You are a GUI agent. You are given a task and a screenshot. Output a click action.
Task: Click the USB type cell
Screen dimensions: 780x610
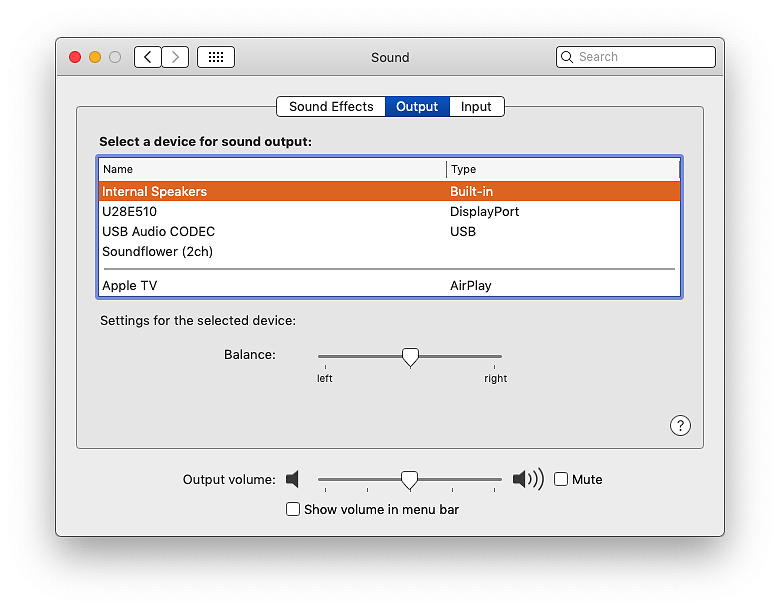(463, 231)
